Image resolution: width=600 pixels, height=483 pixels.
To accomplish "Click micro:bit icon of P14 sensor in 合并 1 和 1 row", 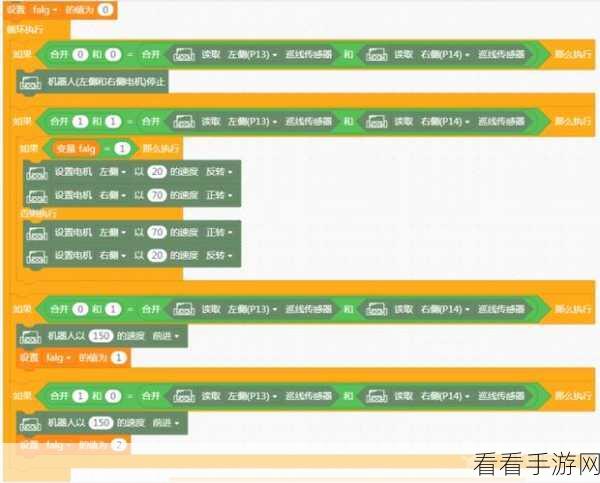I will [377, 122].
